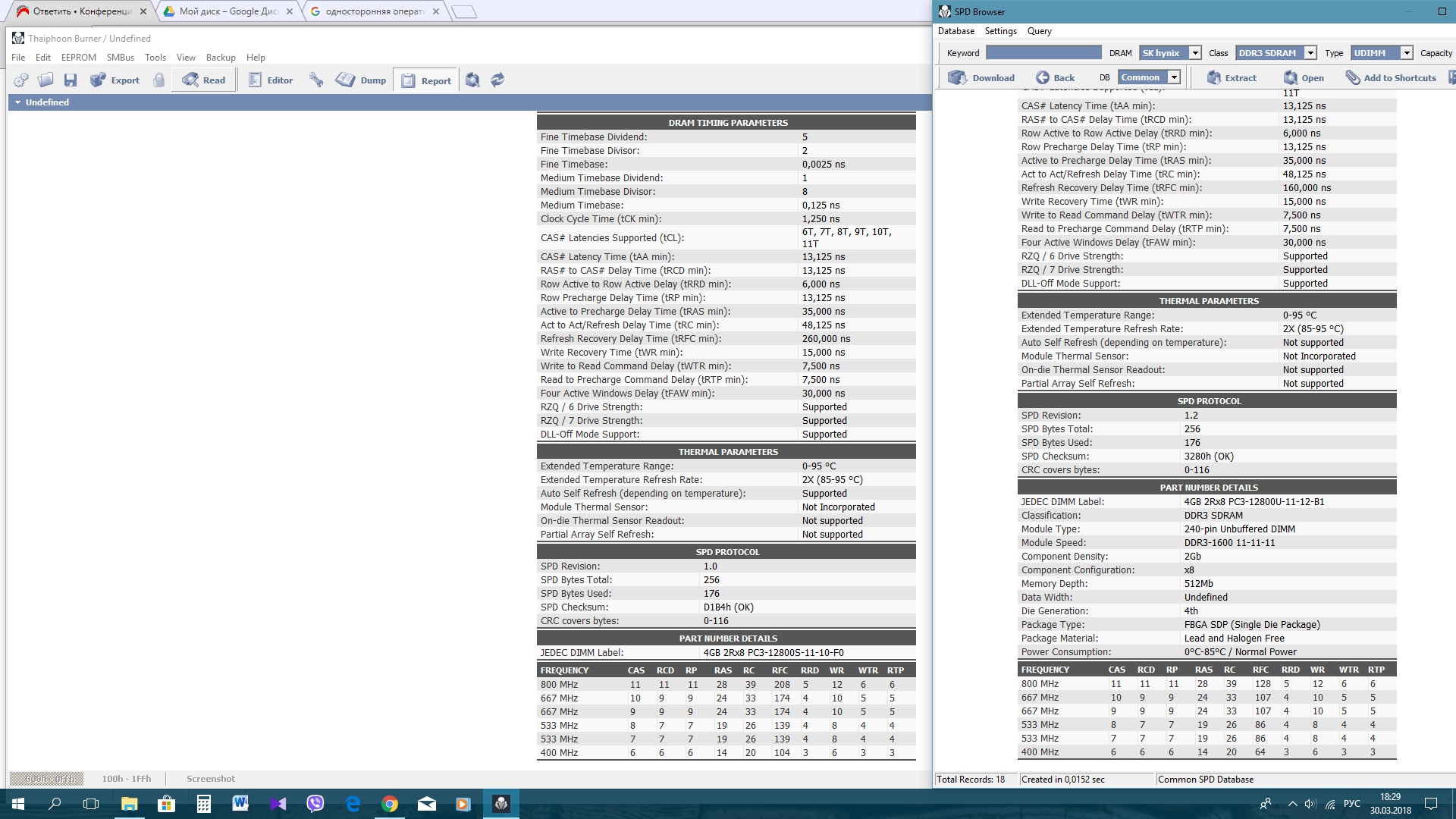
Task: Switch to the 100h - 1FFh tab
Action: 127,779
